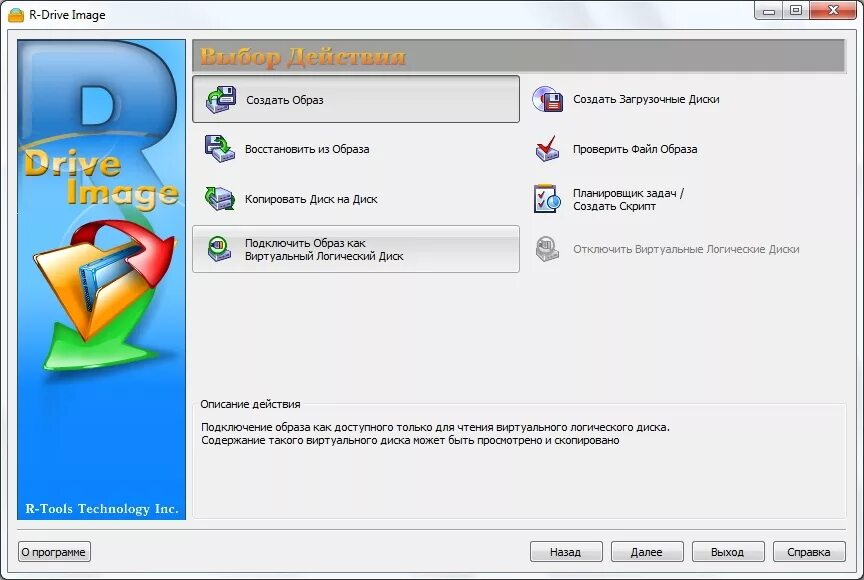Open "Планировщик задач / Создать Скрипт"

click(x=629, y=199)
